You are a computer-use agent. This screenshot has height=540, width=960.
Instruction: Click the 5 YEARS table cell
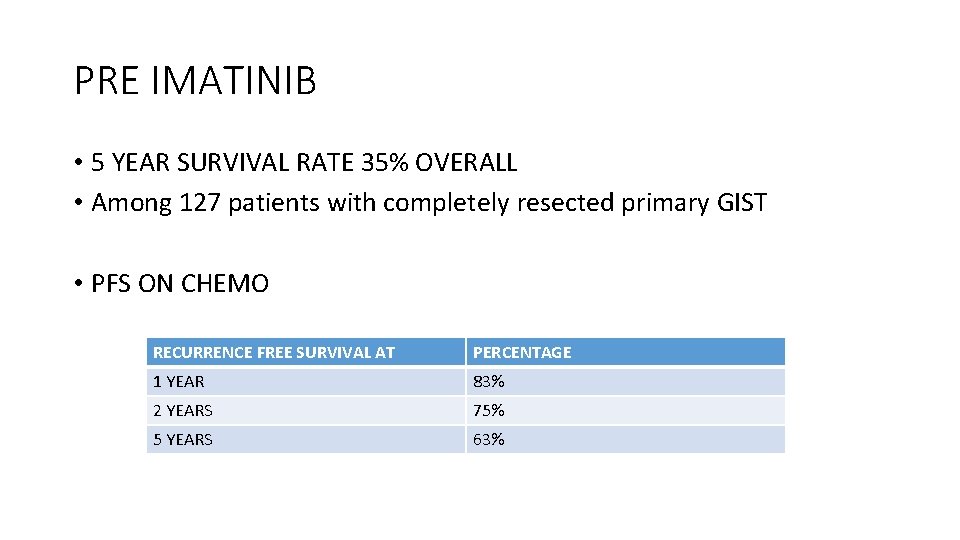point(305,439)
